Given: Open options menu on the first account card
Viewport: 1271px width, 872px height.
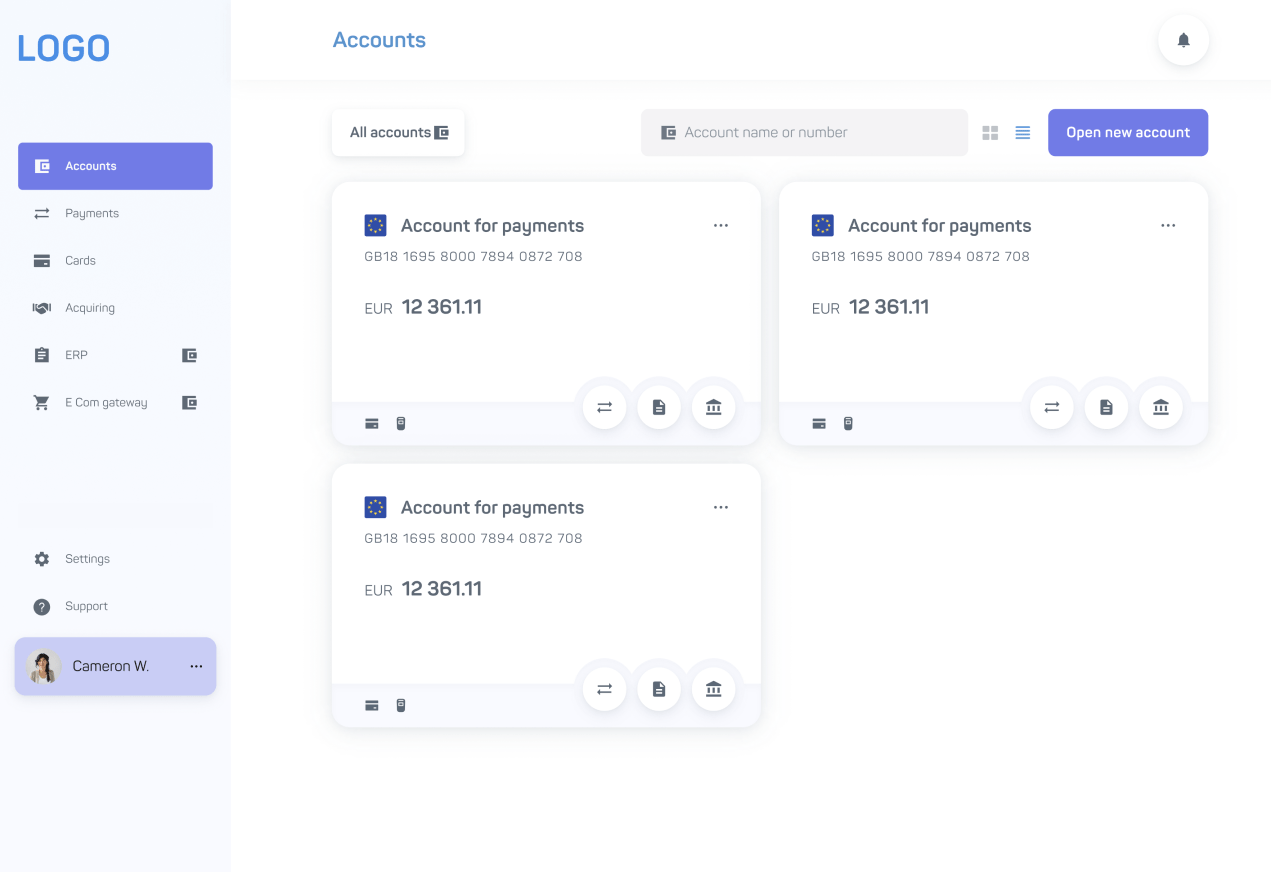Looking at the screenshot, I should [721, 226].
